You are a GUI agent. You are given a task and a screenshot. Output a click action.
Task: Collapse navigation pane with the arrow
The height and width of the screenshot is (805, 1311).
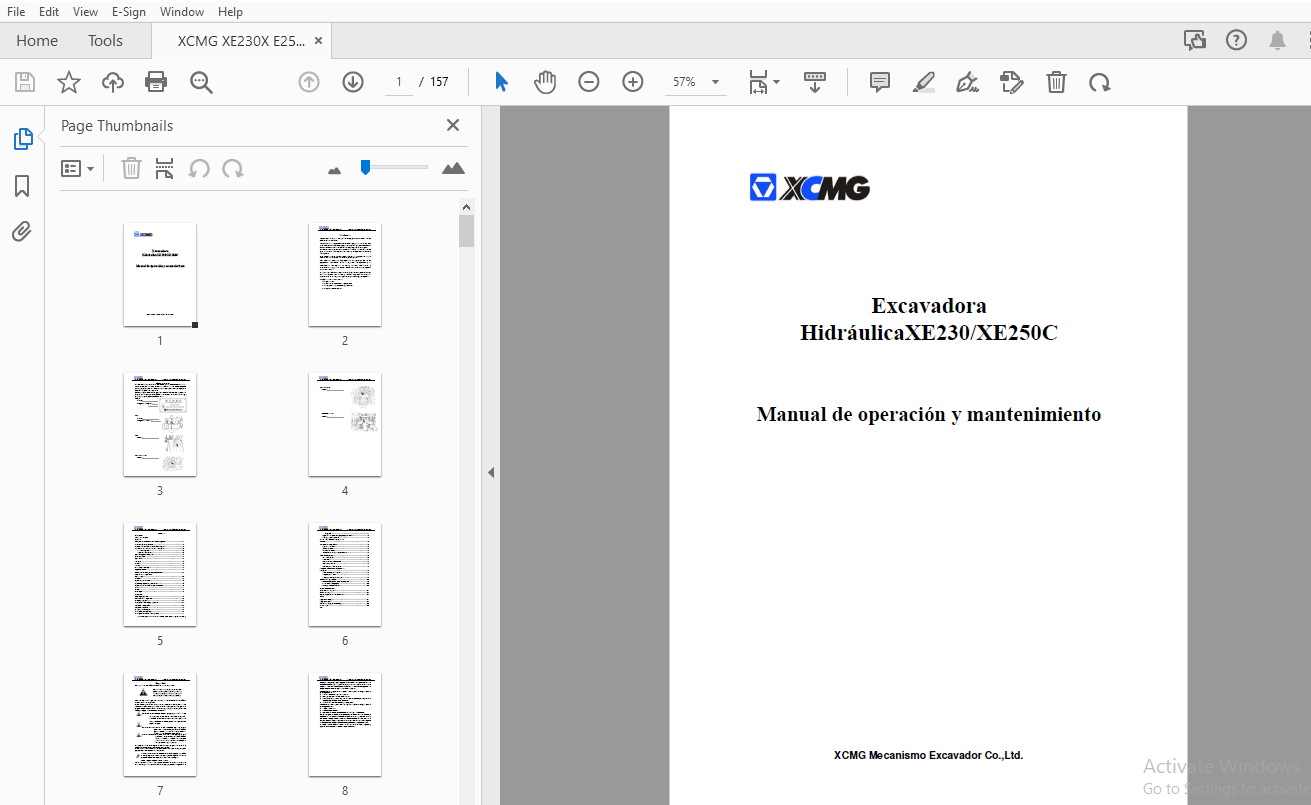pyautogui.click(x=491, y=472)
